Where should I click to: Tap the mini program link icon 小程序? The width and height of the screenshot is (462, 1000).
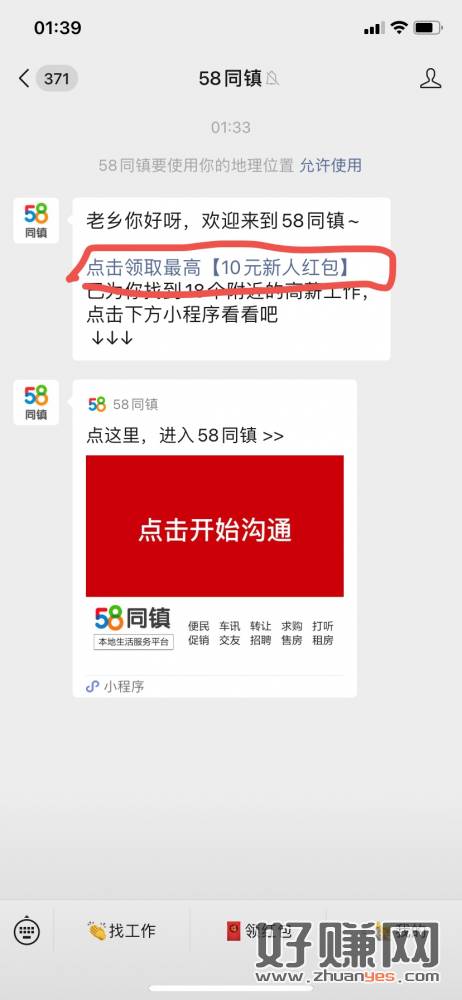coord(116,686)
